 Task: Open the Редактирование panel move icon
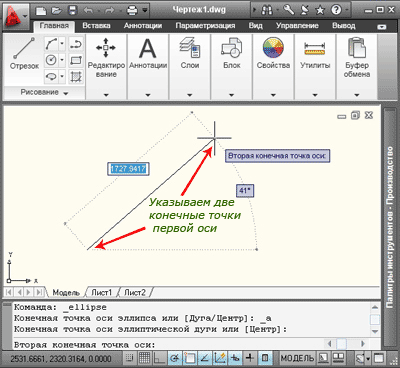pyautogui.click(x=106, y=48)
